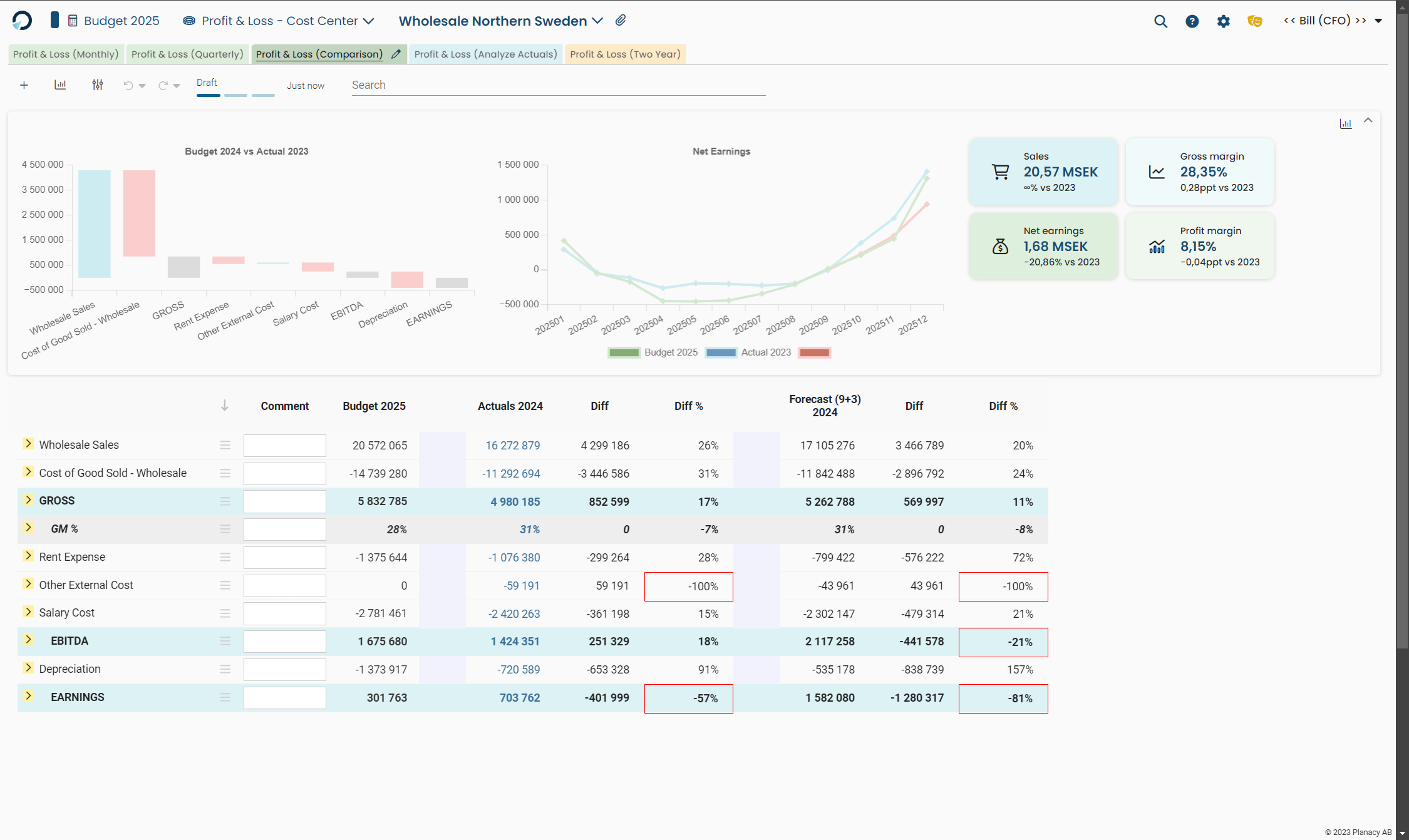The height and width of the screenshot is (840, 1409).
Task: Switch to Profit & Loss (Quarterly) tab
Action: click(187, 54)
